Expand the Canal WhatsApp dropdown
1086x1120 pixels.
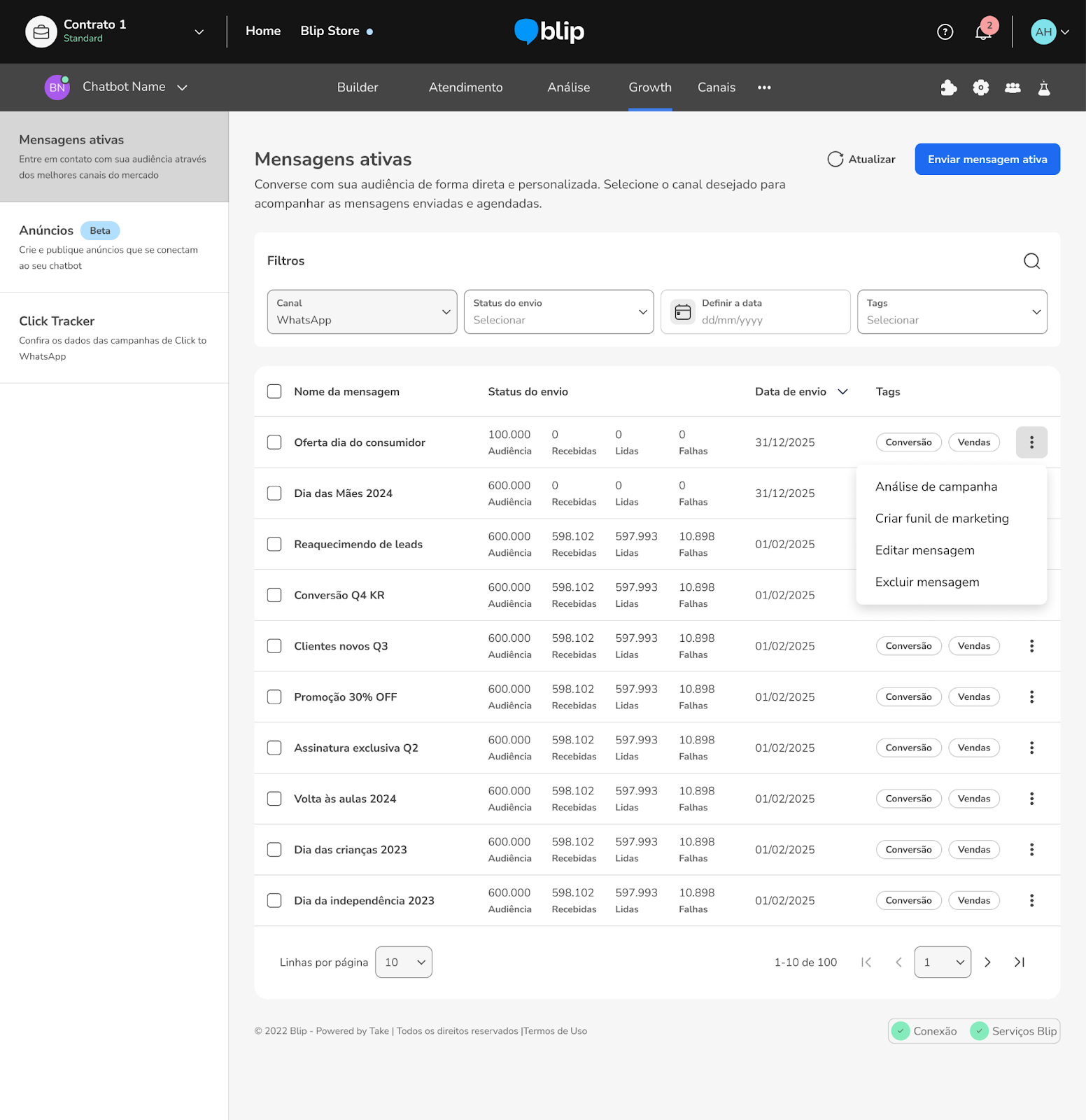click(362, 312)
